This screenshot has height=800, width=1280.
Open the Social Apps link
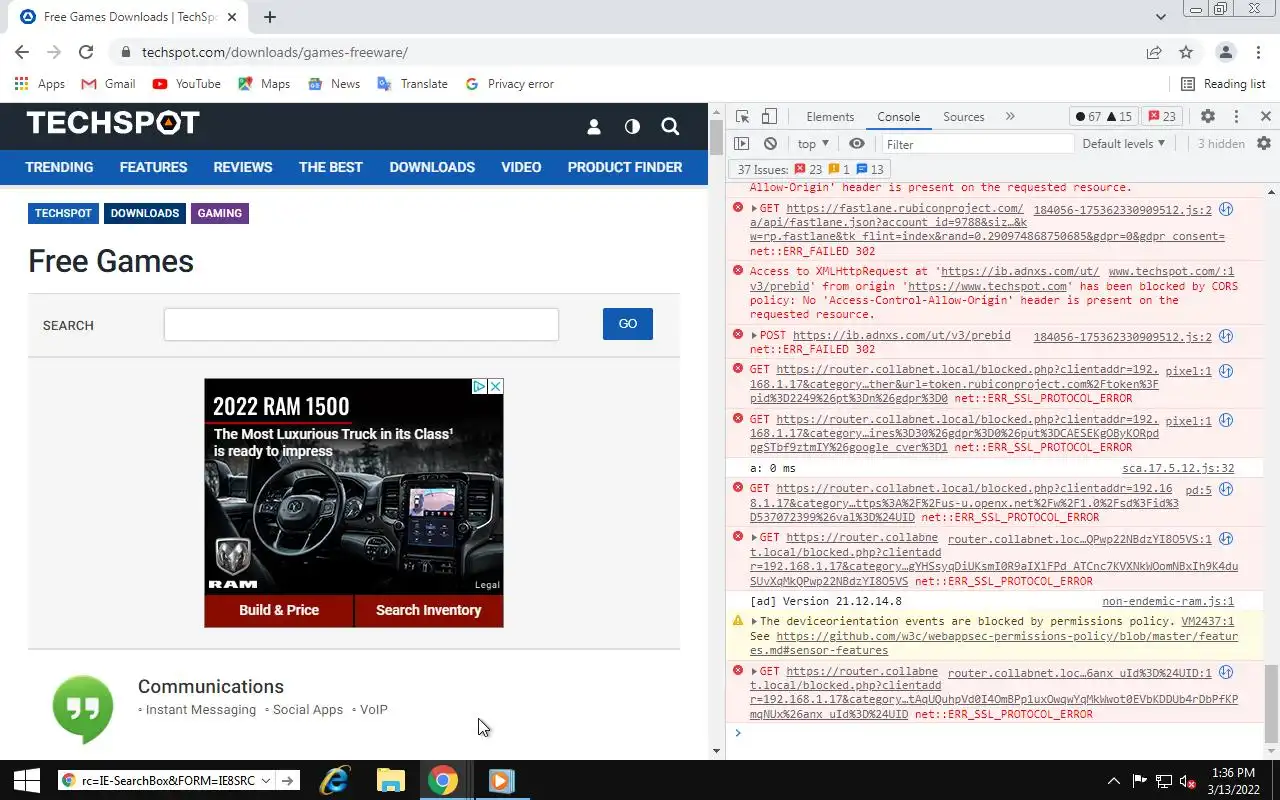pyautogui.click(x=308, y=709)
